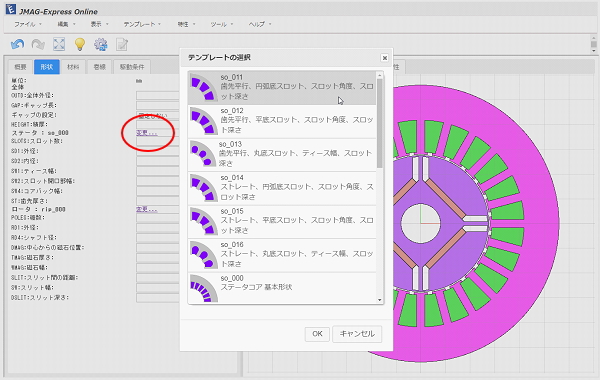Switch to the 材料 tab
Image resolution: width=600 pixels, height=380 pixels.
coord(73,67)
